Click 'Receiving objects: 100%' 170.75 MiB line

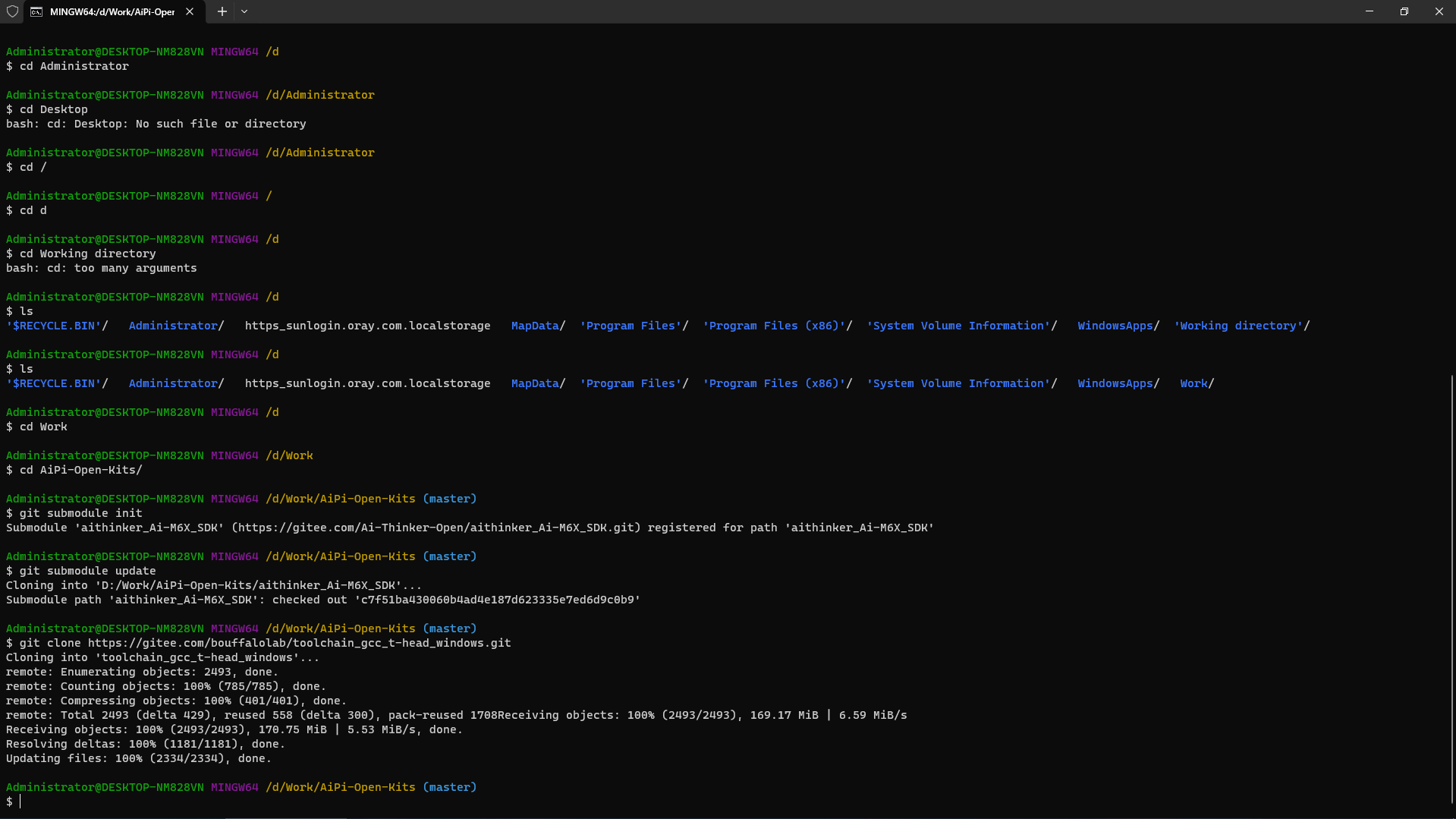pos(234,729)
